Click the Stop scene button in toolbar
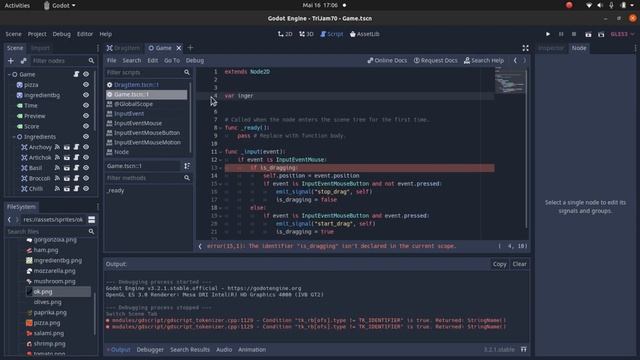Image resolution: width=640 pixels, height=360 pixels. pos(574,34)
